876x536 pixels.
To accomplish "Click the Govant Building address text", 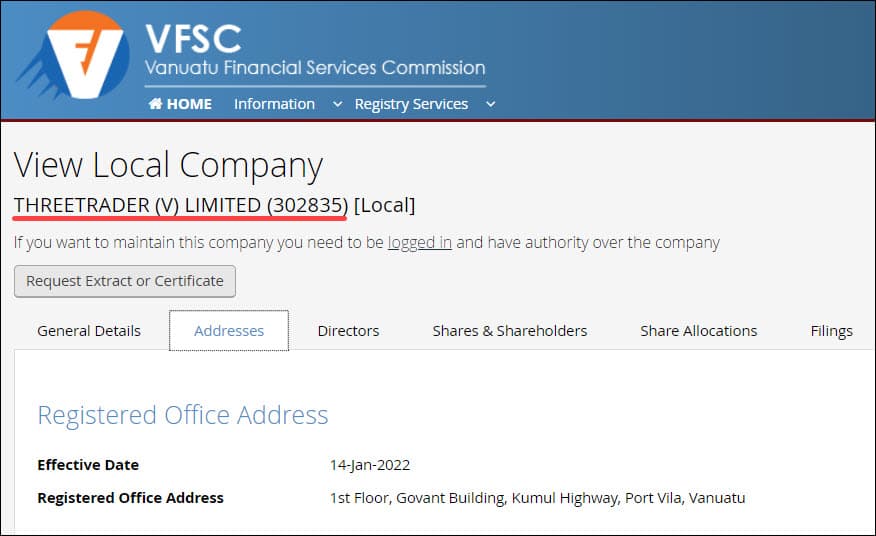I will [537, 498].
